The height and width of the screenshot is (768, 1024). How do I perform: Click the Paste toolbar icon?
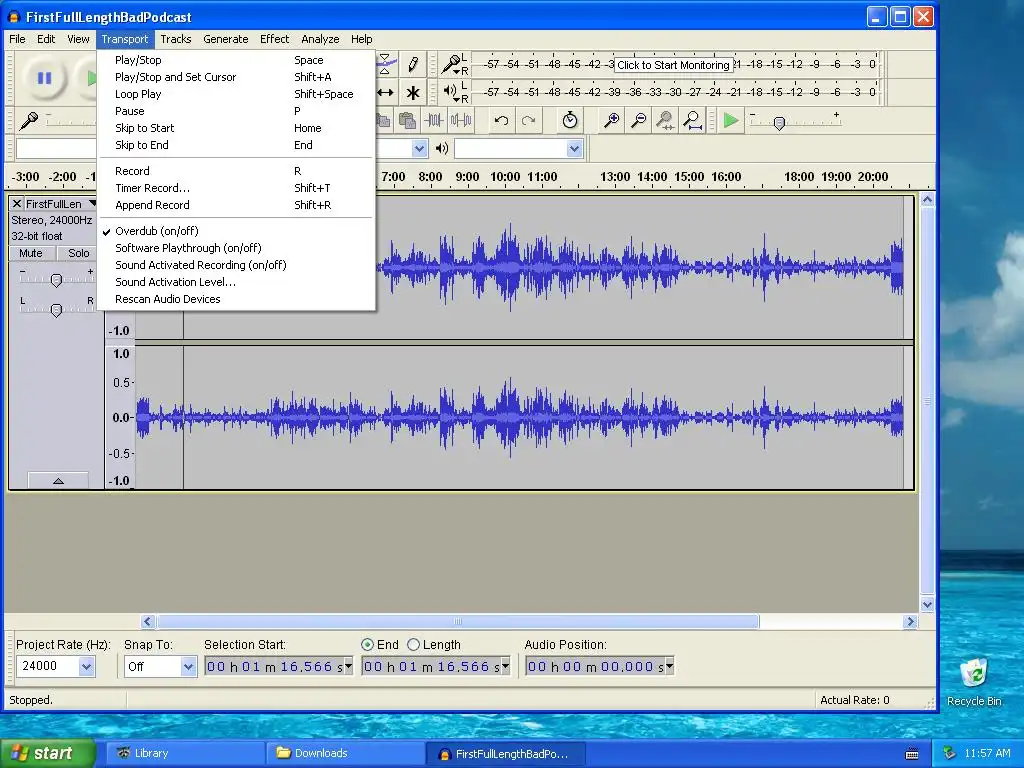coord(408,120)
